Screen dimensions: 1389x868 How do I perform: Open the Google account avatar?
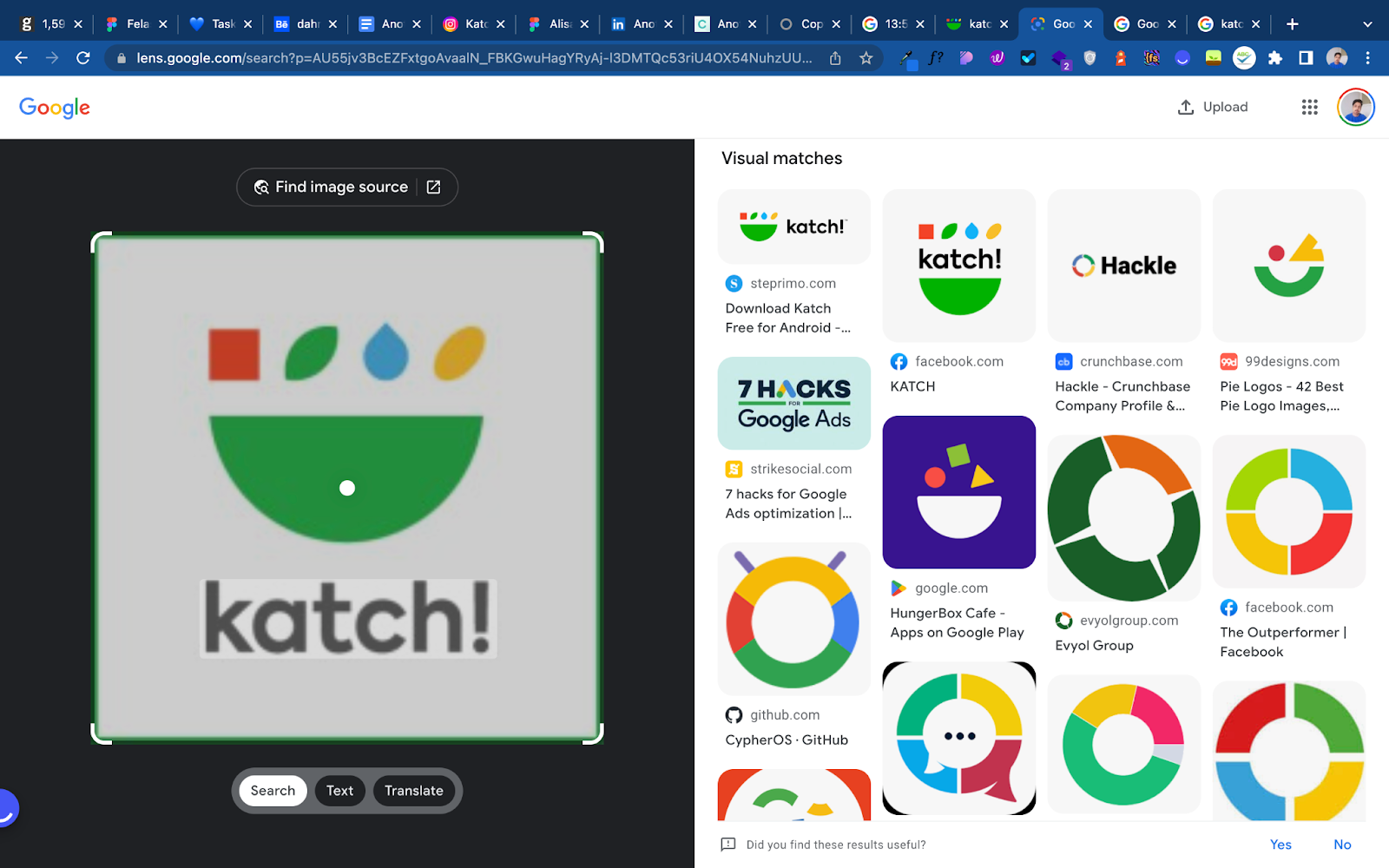tap(1356, 107)
